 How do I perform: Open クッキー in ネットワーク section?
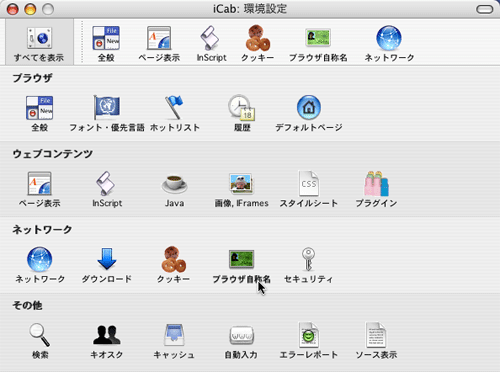[x=174, y=259]
